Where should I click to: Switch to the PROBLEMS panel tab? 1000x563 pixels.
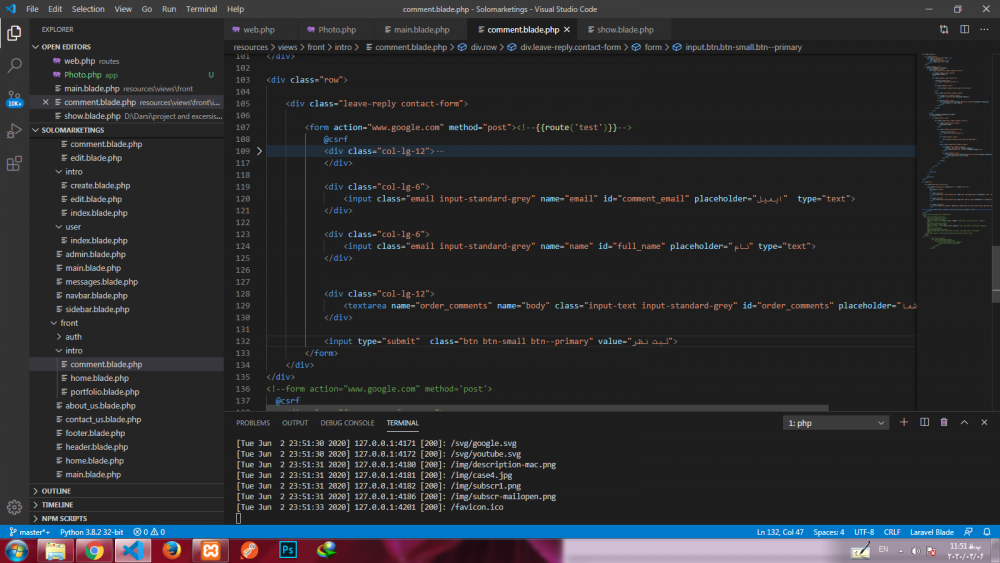(253, 423)
